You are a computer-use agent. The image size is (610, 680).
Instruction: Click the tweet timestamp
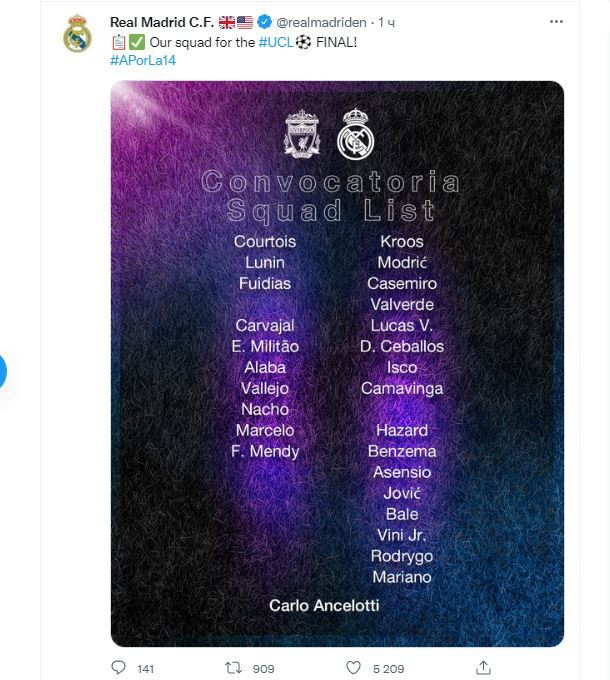point(386,22)
